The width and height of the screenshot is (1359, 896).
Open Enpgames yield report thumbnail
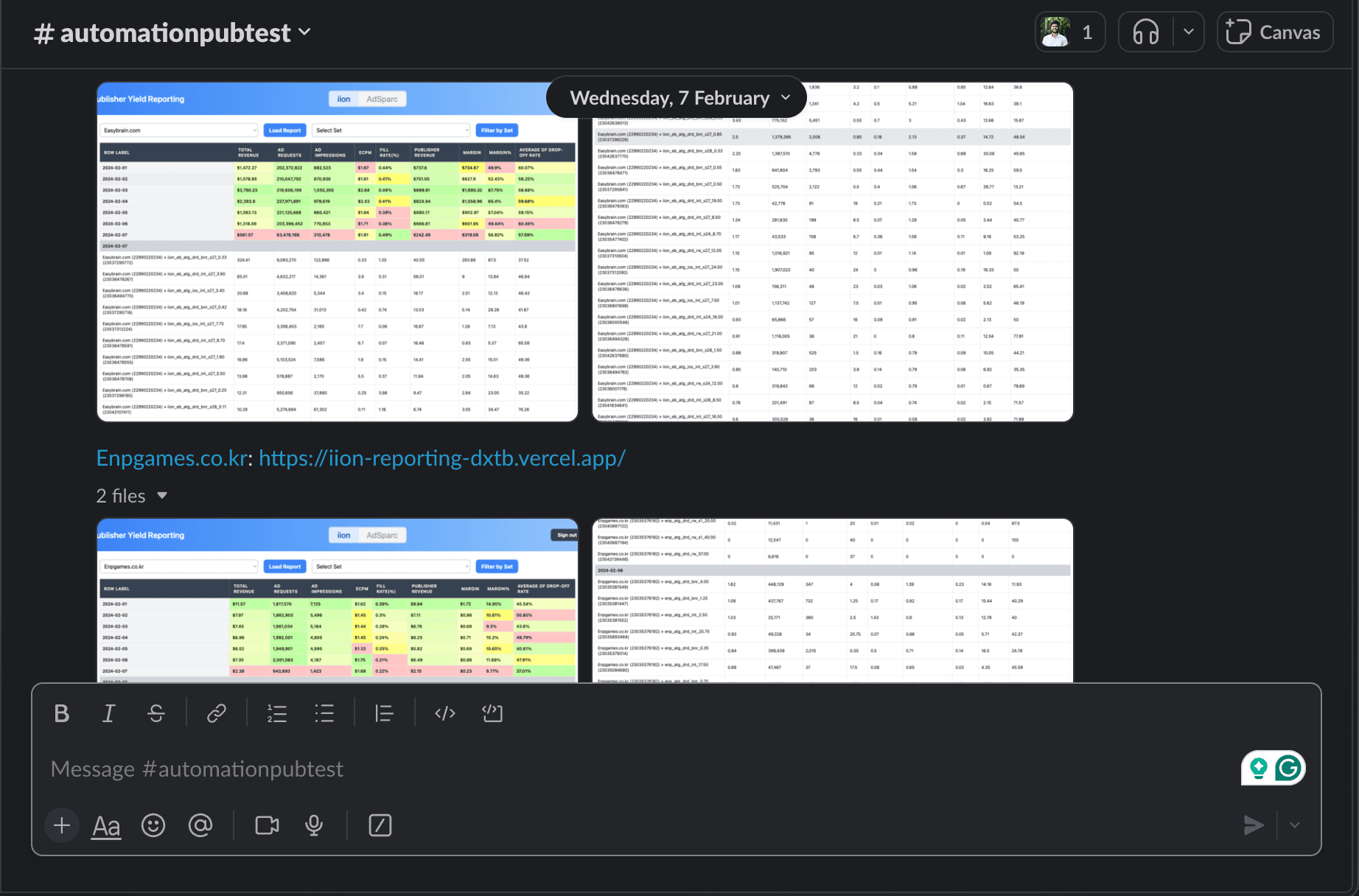[338, 601]
